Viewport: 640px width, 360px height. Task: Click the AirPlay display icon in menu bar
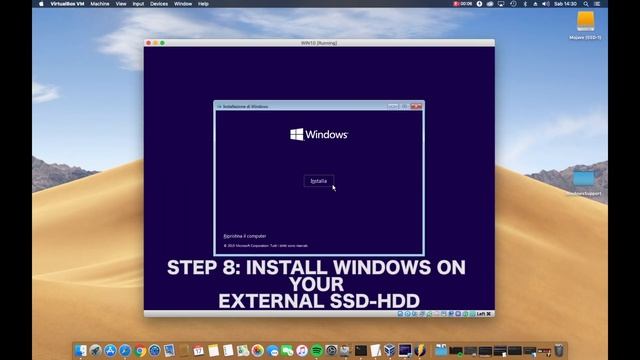501,4
